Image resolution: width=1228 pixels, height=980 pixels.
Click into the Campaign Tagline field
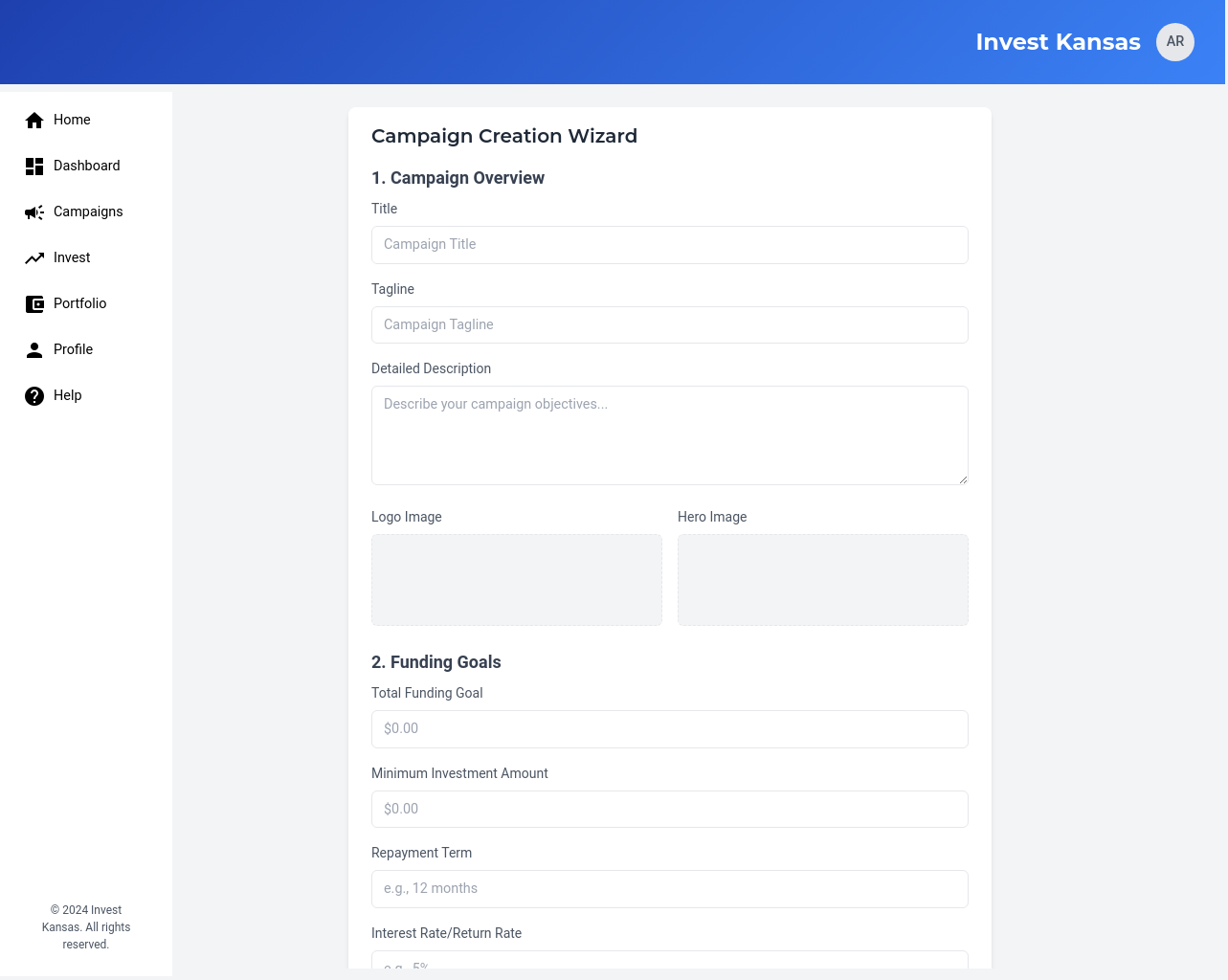coord(669,324)
